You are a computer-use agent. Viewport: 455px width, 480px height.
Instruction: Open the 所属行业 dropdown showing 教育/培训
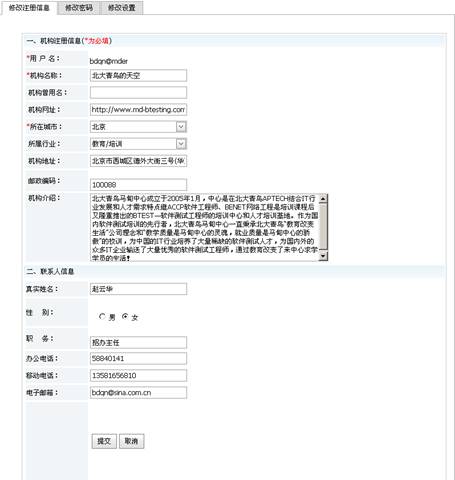pos(138,144)
